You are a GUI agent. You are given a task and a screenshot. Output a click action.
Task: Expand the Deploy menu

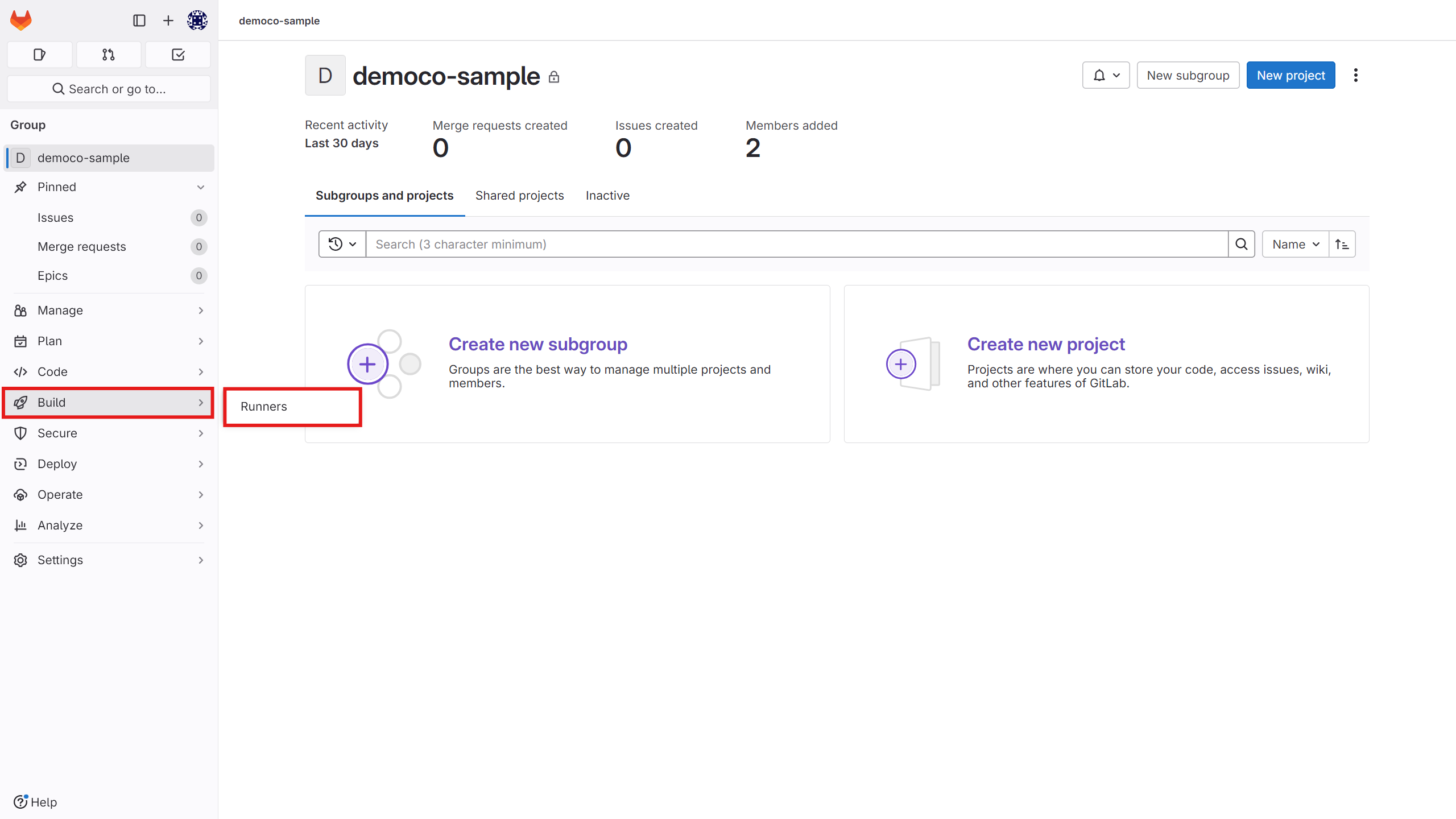(109, 464)
